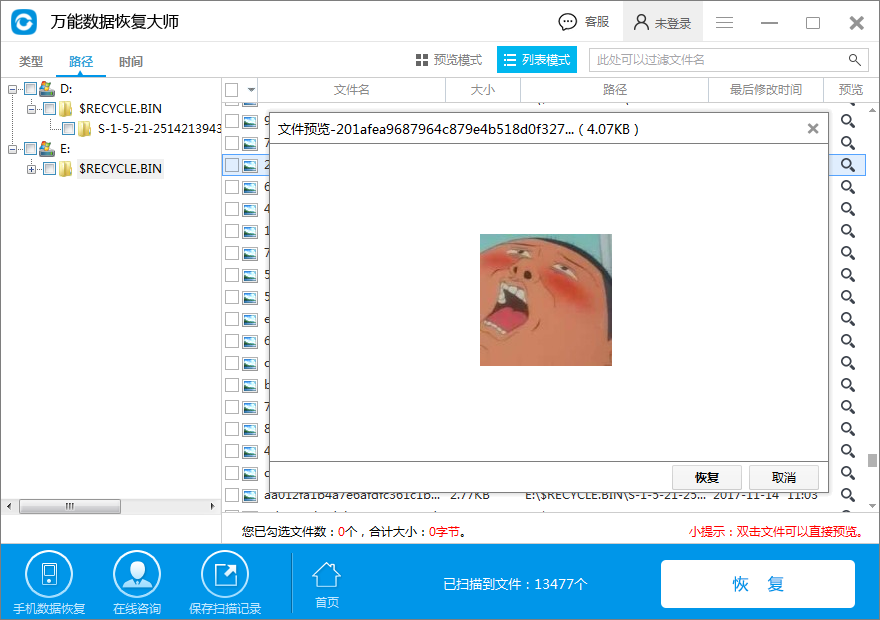The width and height of the screenshot is (880, 620).
Task: Click the 手机数据恢复 phone recovery icon
Action: (x=49, y=574)
